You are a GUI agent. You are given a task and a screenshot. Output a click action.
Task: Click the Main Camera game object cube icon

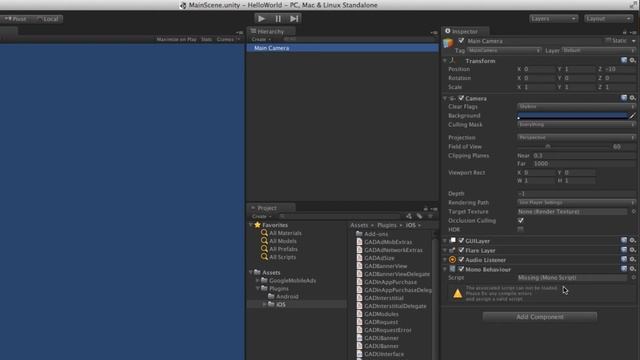449,43
